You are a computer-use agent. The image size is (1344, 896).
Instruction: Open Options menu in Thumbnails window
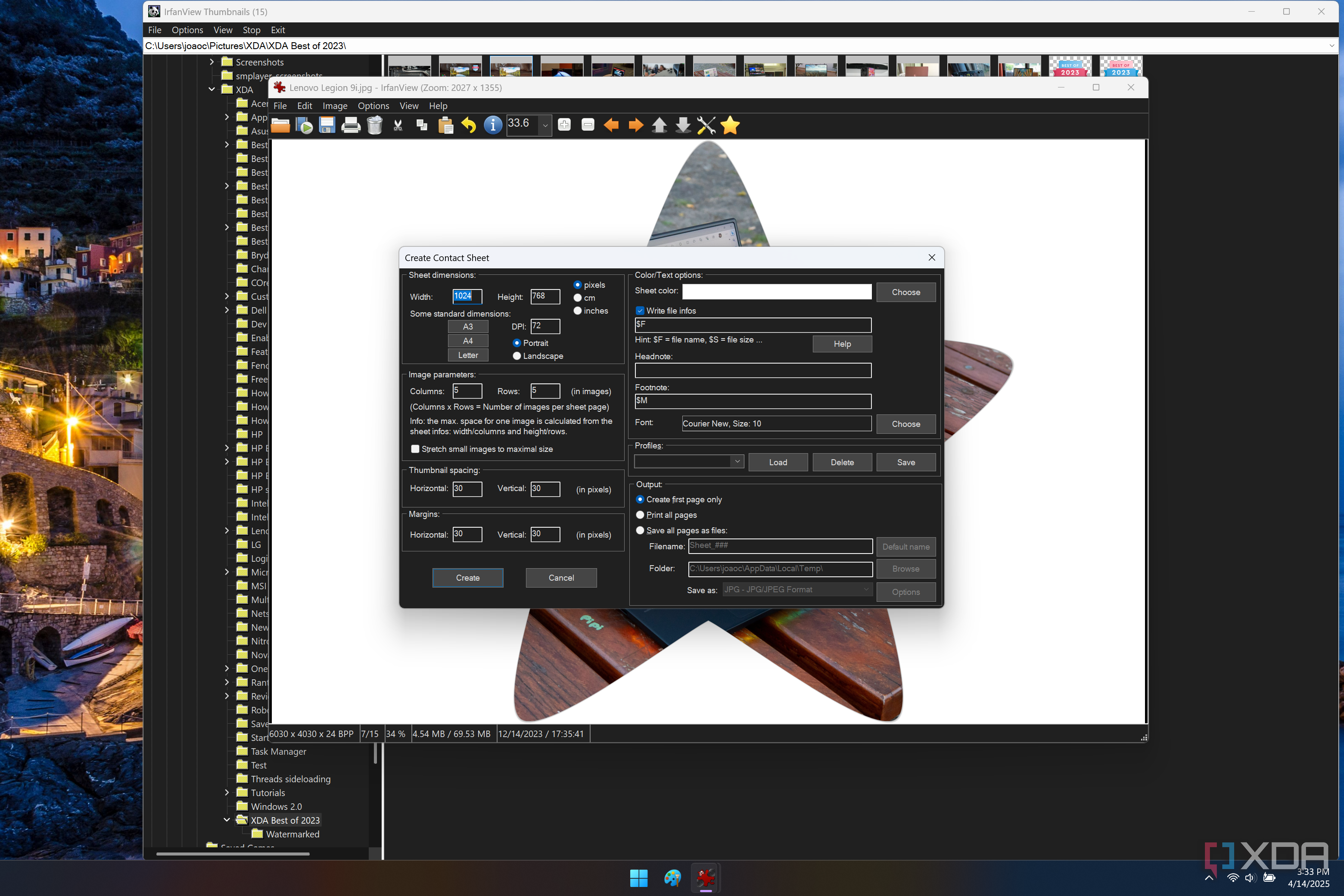187,30
